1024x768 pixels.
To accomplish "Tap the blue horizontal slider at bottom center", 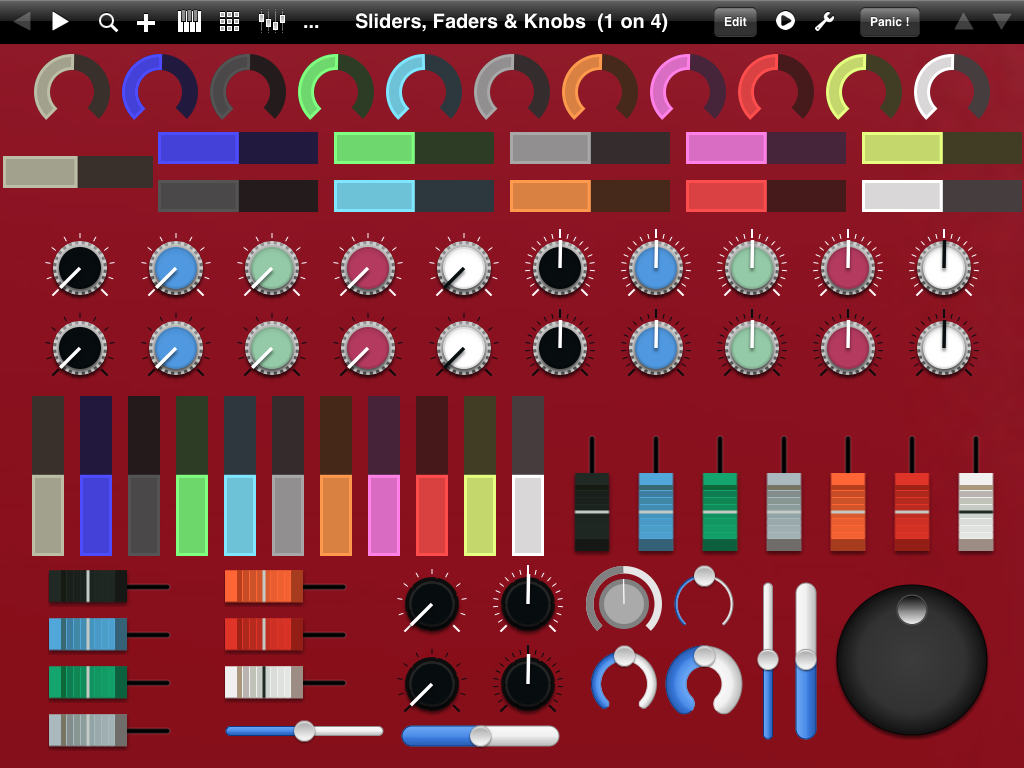I will point(480,735).
